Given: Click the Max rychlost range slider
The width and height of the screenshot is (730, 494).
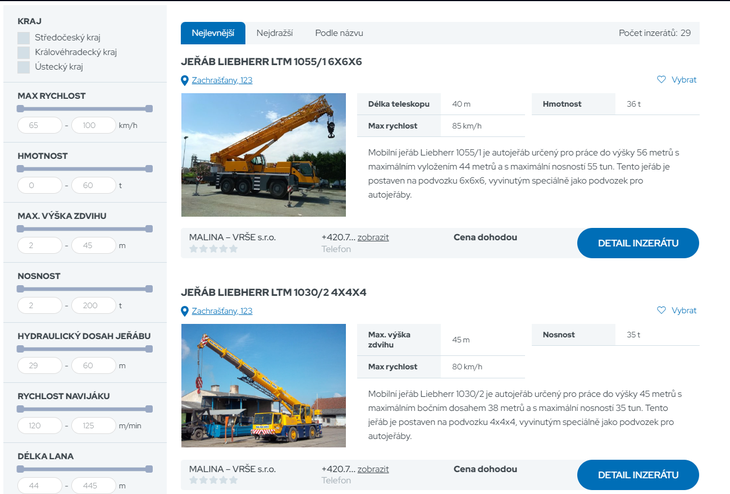Looking at the screenshot, I should point(85,109).
